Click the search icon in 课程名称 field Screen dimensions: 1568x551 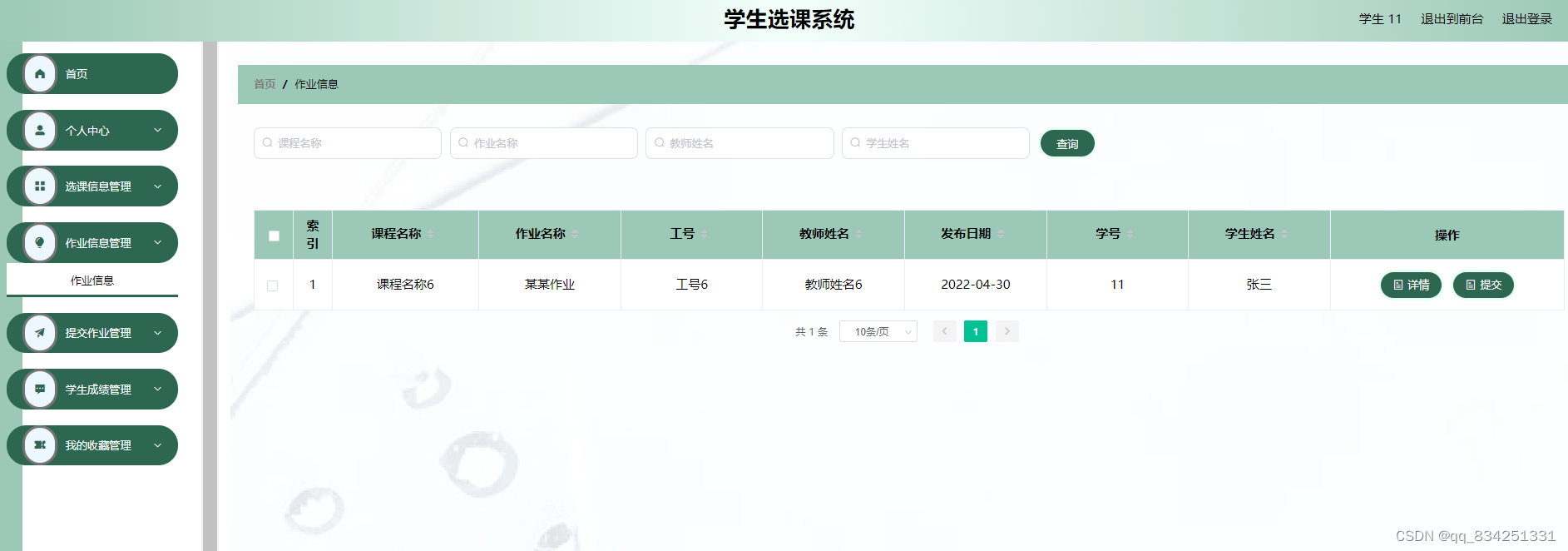[268, 143]
